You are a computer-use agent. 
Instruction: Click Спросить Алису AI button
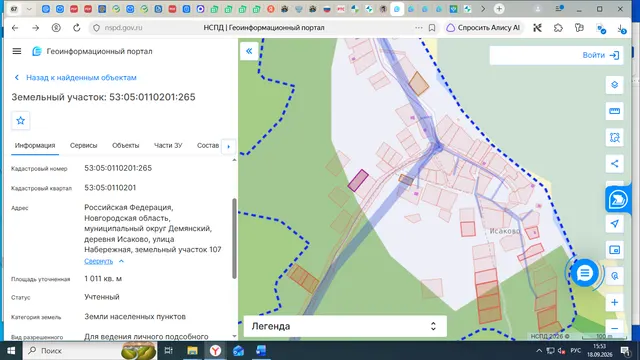pyautogui.click(x=484, y=28)
